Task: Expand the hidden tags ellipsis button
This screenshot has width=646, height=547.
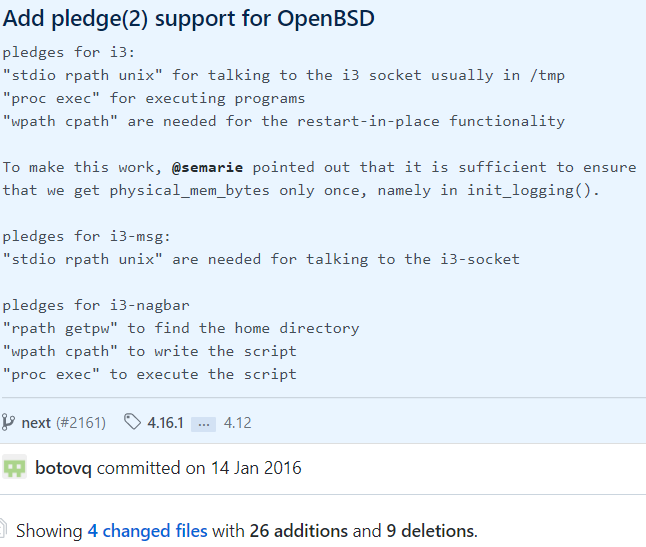Action: pos(204,423)
